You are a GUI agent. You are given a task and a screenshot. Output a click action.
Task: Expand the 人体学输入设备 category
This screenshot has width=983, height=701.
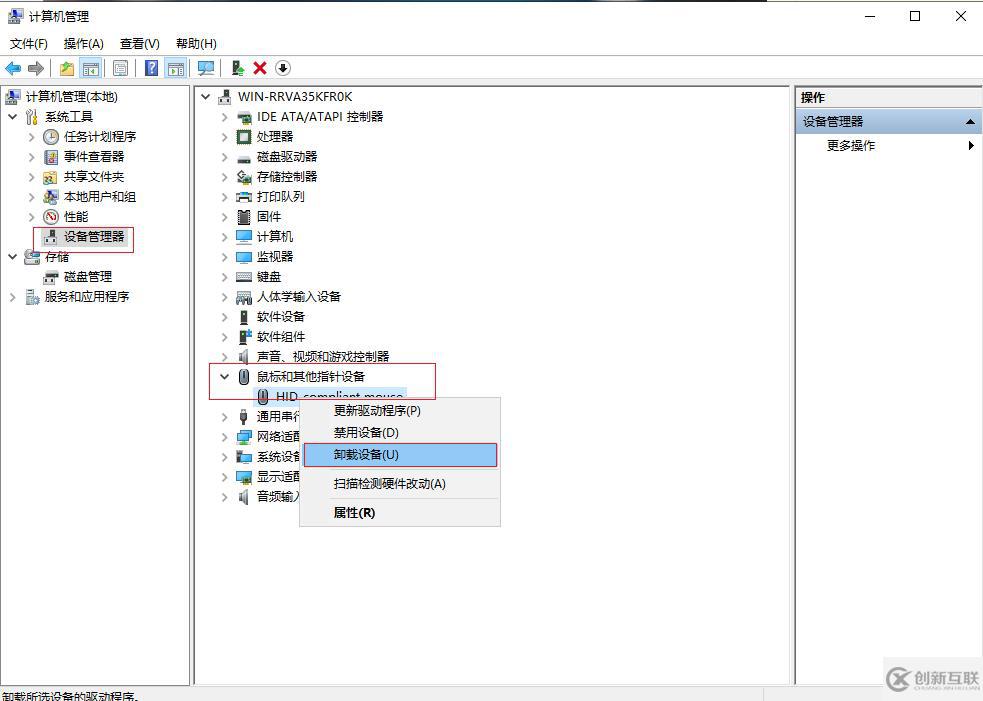(x=224, y=297)
